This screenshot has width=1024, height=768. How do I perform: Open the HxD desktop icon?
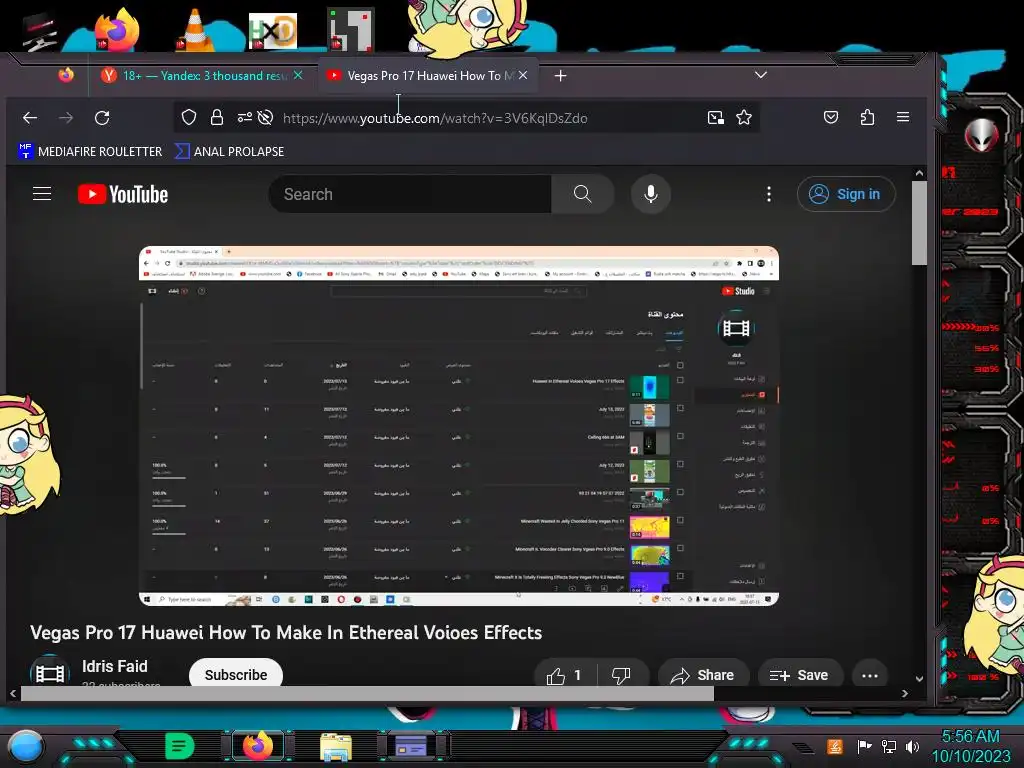272,30
